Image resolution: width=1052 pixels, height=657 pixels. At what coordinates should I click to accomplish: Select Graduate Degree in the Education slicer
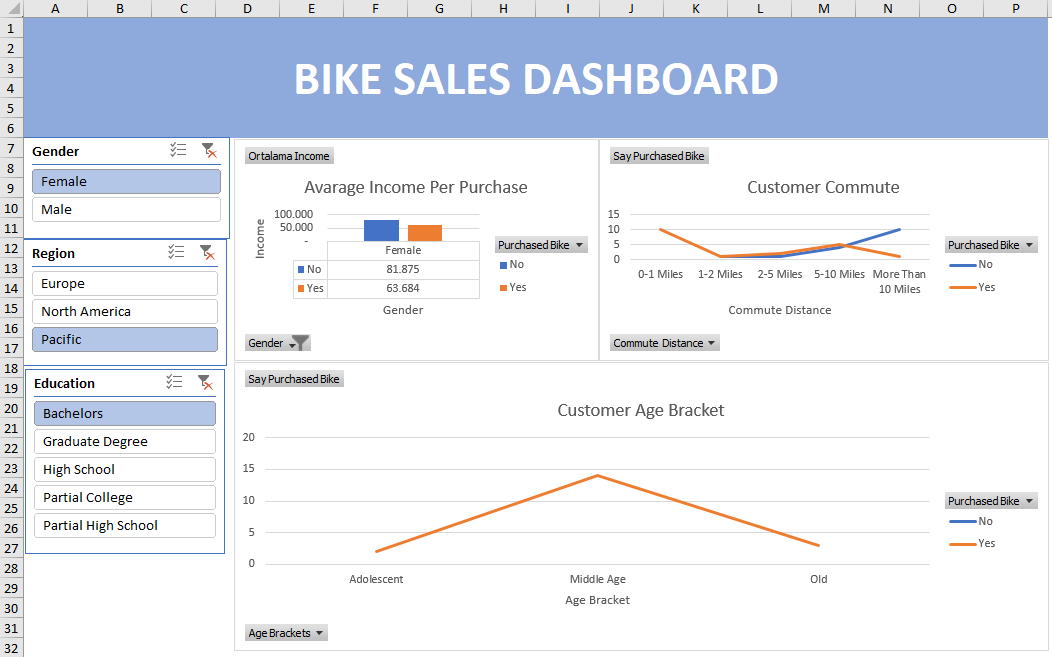(125, 441)
